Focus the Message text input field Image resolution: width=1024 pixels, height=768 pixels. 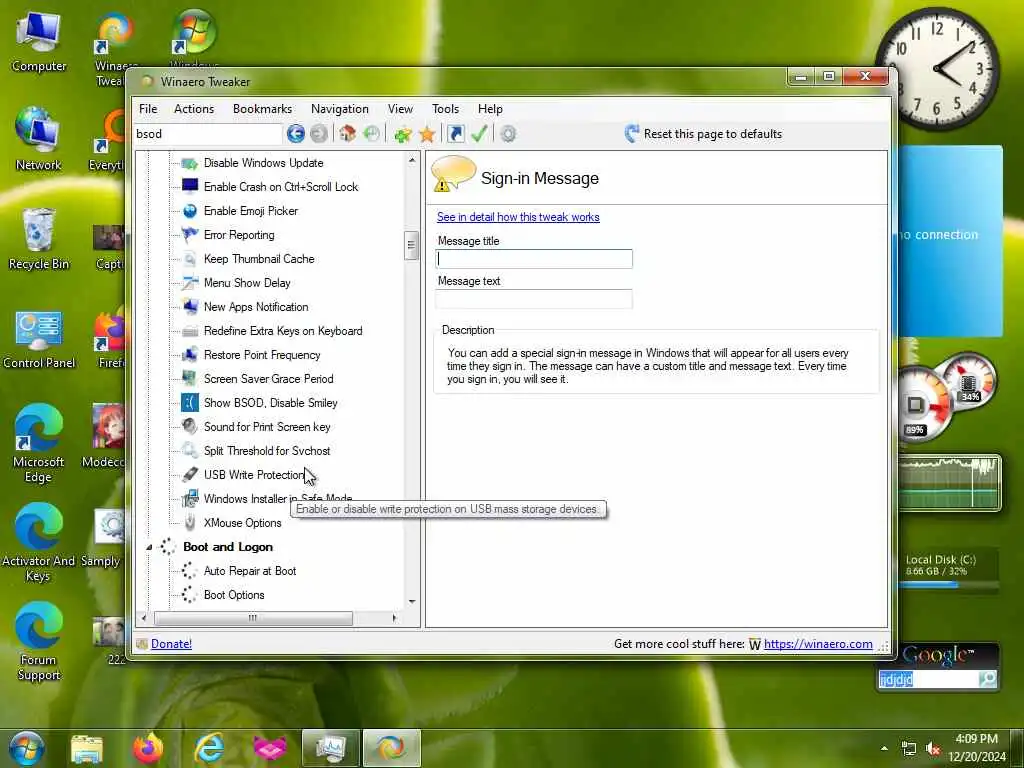tap(534, 299)
